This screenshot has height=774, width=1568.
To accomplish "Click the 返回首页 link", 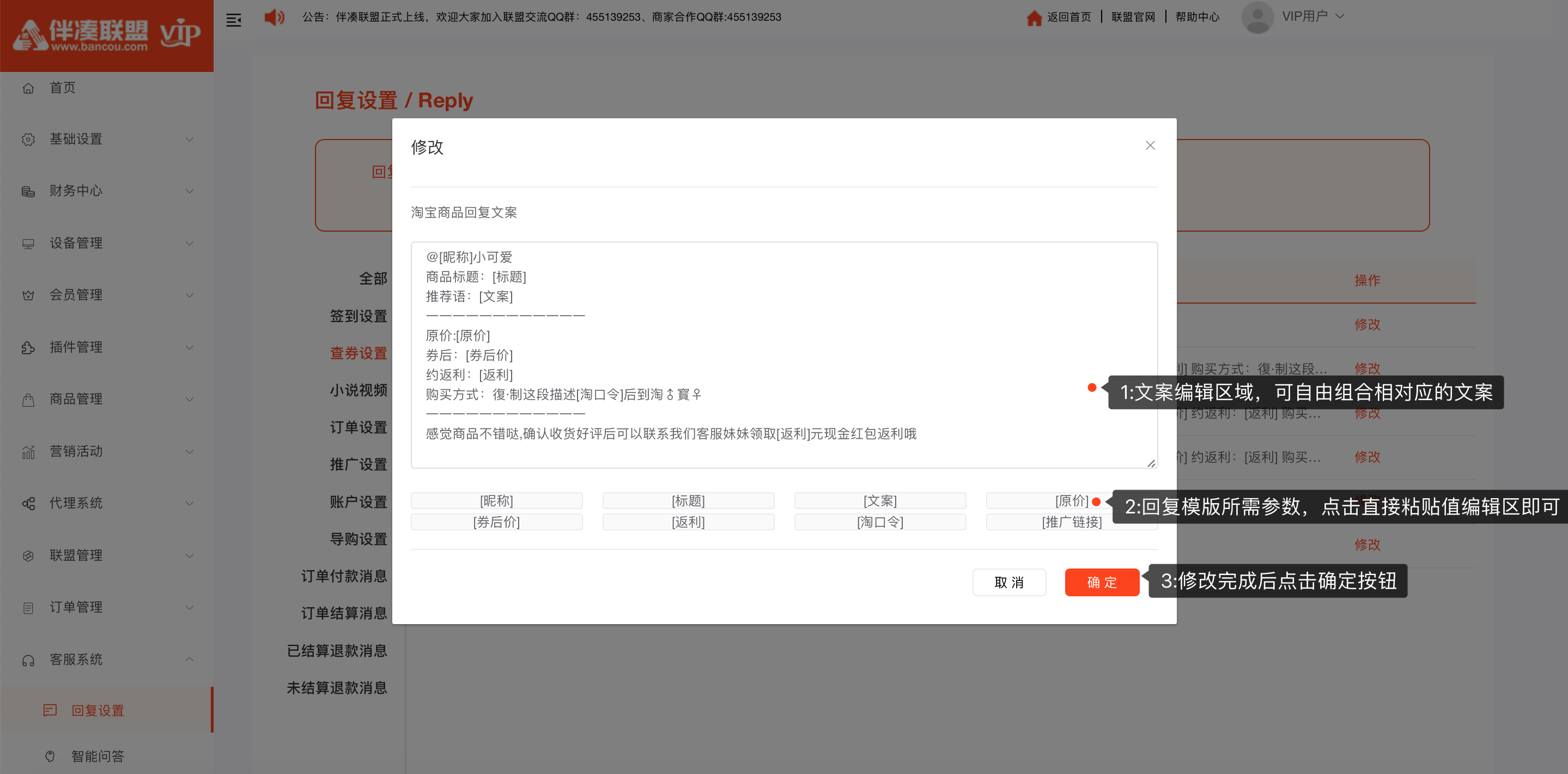I will [1069, 17].
